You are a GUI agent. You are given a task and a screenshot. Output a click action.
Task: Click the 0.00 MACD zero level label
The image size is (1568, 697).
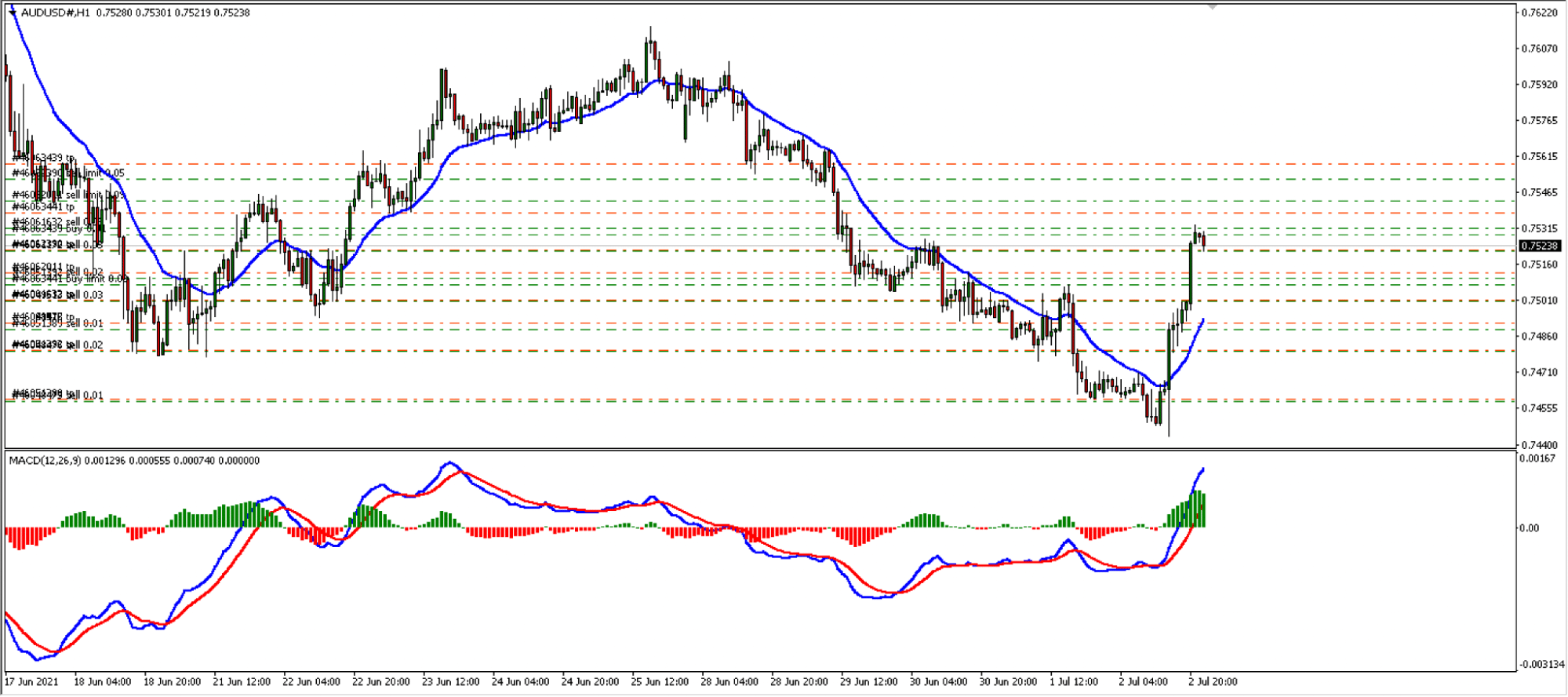1530,528
